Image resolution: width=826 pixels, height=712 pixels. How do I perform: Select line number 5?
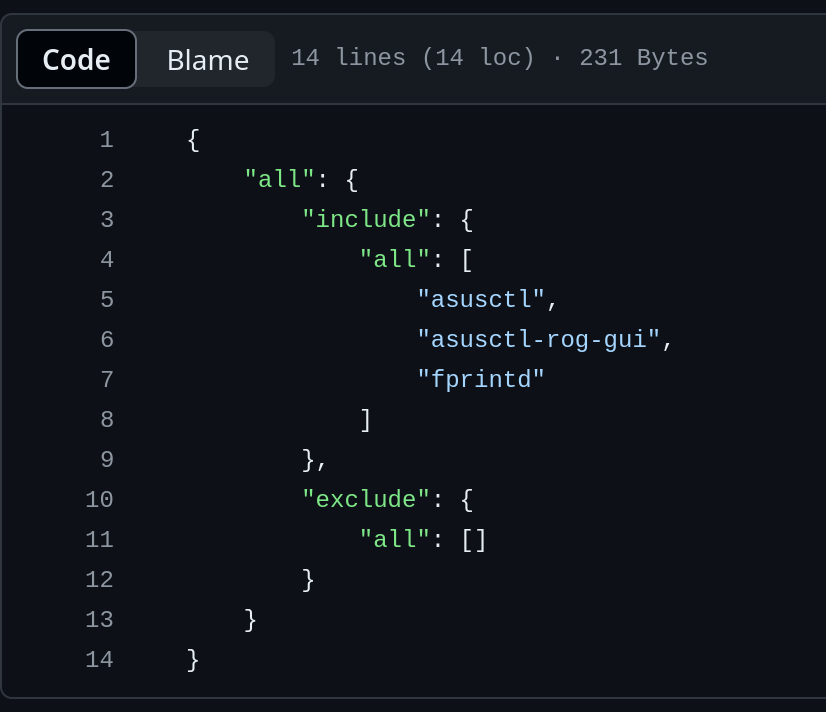106,300
